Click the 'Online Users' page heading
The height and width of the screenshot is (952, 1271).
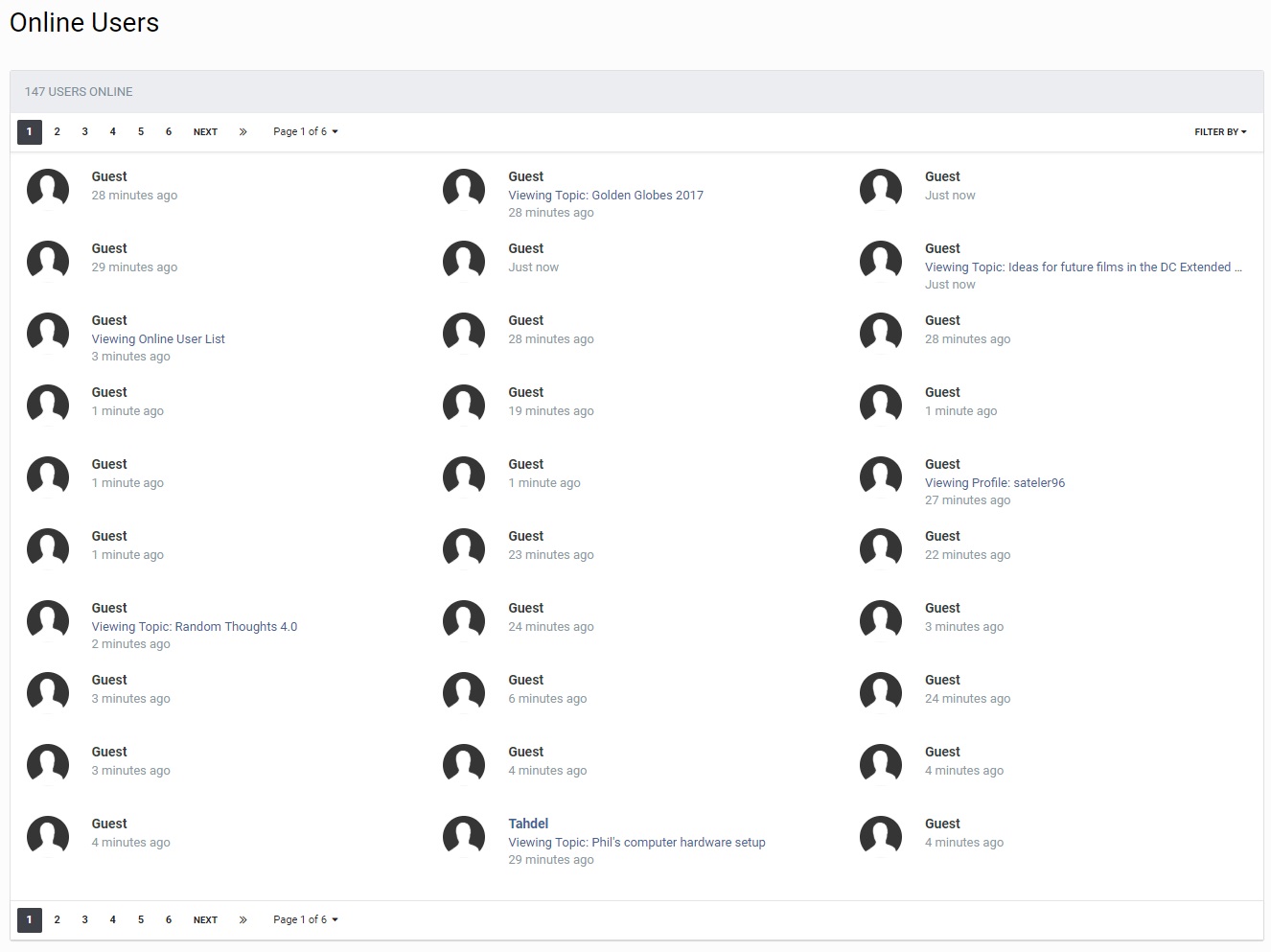pyautogui.click(x=84, y=23)
